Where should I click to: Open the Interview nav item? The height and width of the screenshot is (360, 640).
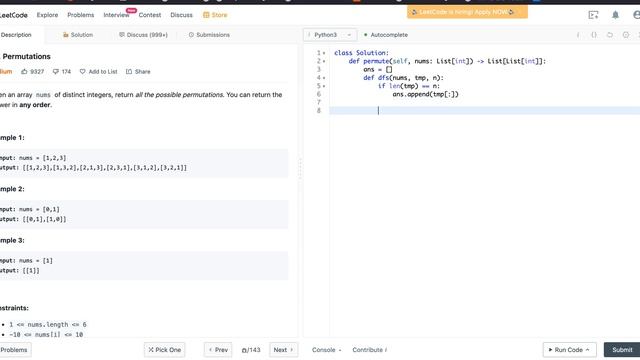point(116,15)
